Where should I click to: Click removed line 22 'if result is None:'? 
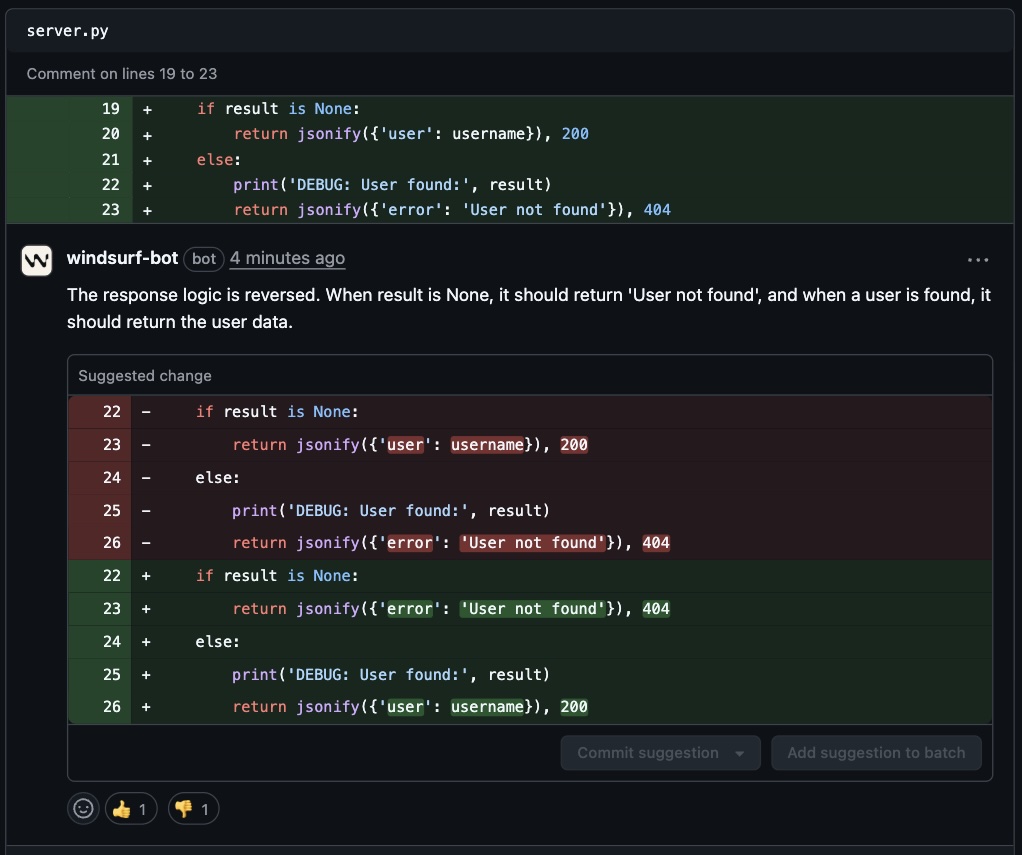pos(530,412)
